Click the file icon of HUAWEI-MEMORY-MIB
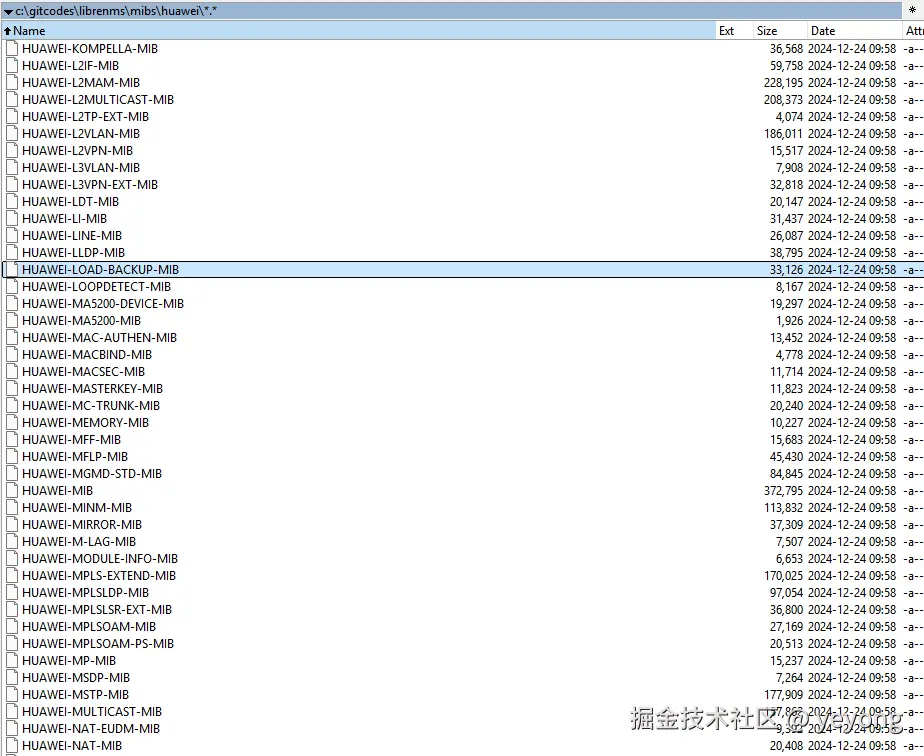The image size is (924, 756). pos(12,422)
